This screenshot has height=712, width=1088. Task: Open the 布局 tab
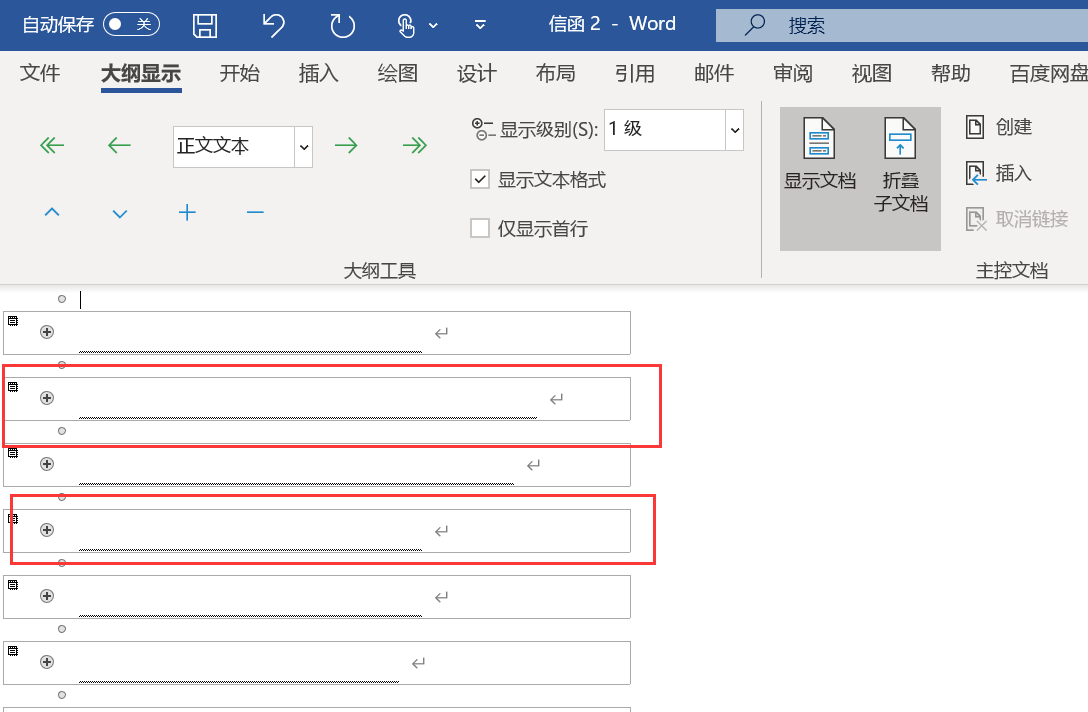pyautogui.click(x=556, y=73)
